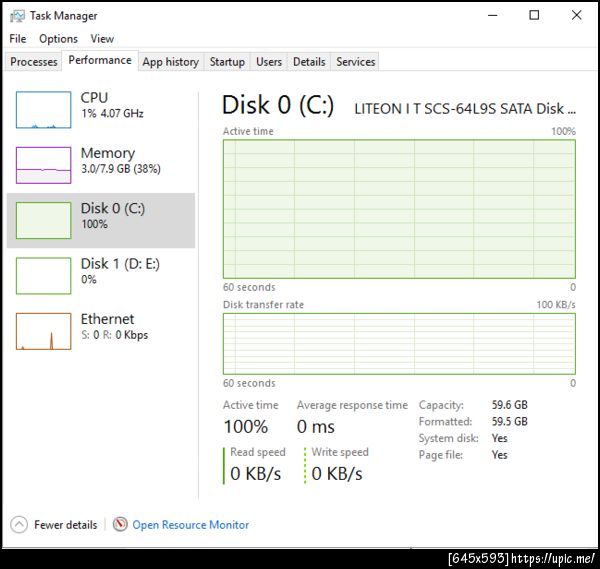Switch to the Users tab

[x=269, y=62]
